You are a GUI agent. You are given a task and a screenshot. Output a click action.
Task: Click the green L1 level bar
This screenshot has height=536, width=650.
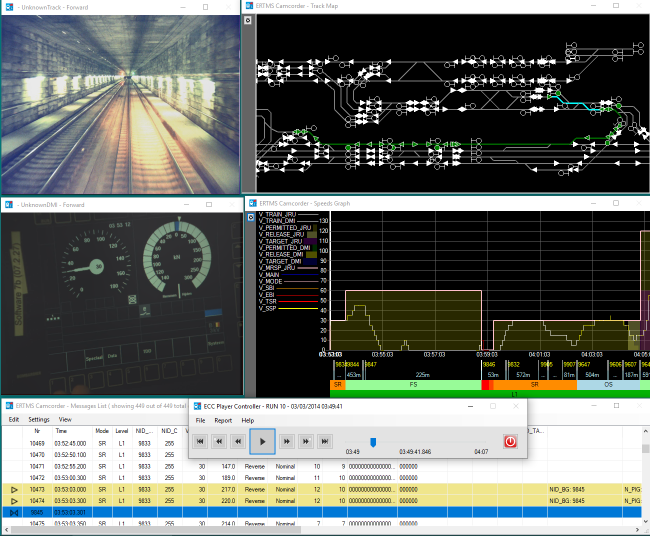click(490, 394)
